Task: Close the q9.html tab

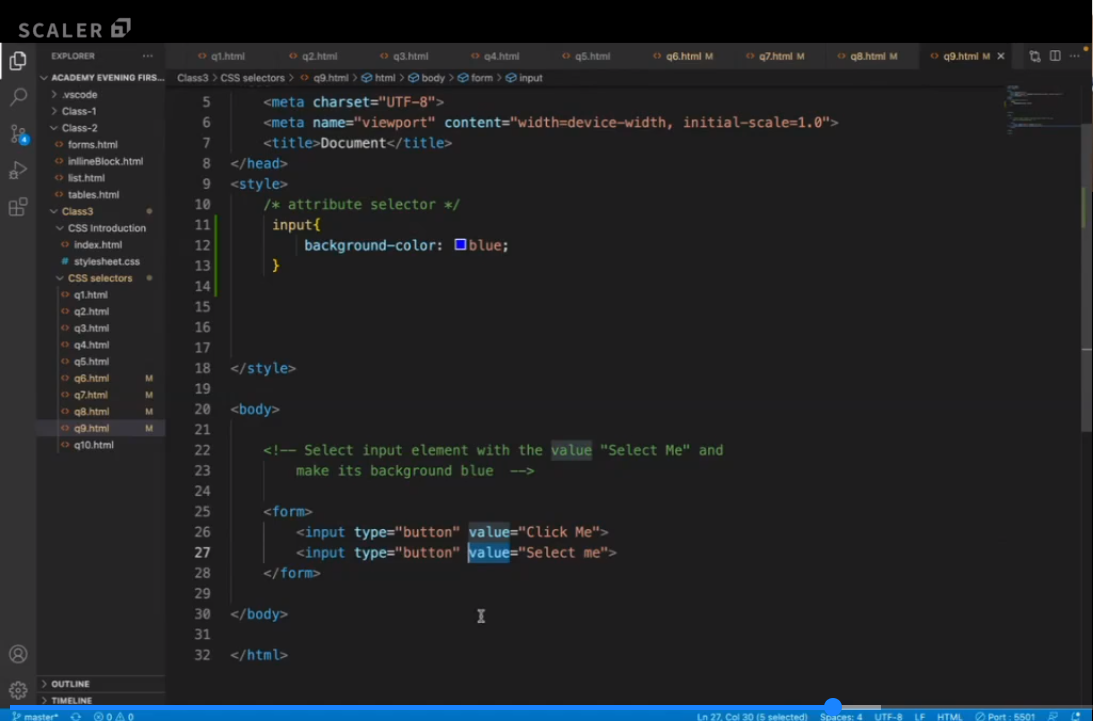Action: tap(1001, 57)
